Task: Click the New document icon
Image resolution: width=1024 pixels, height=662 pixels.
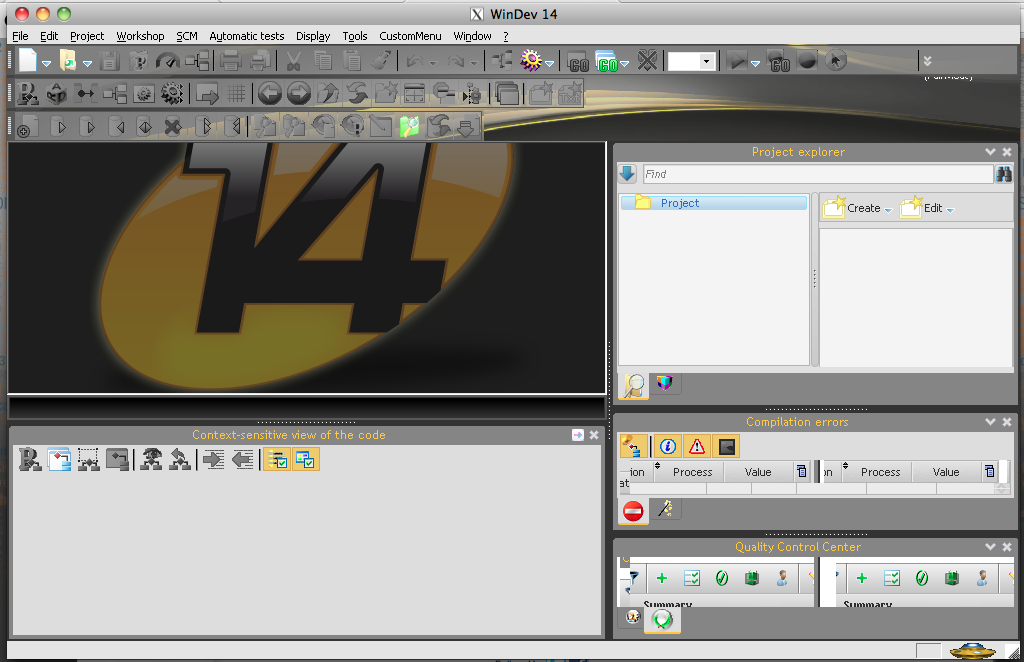Action: pyautogui.click(x=27, y=61)
